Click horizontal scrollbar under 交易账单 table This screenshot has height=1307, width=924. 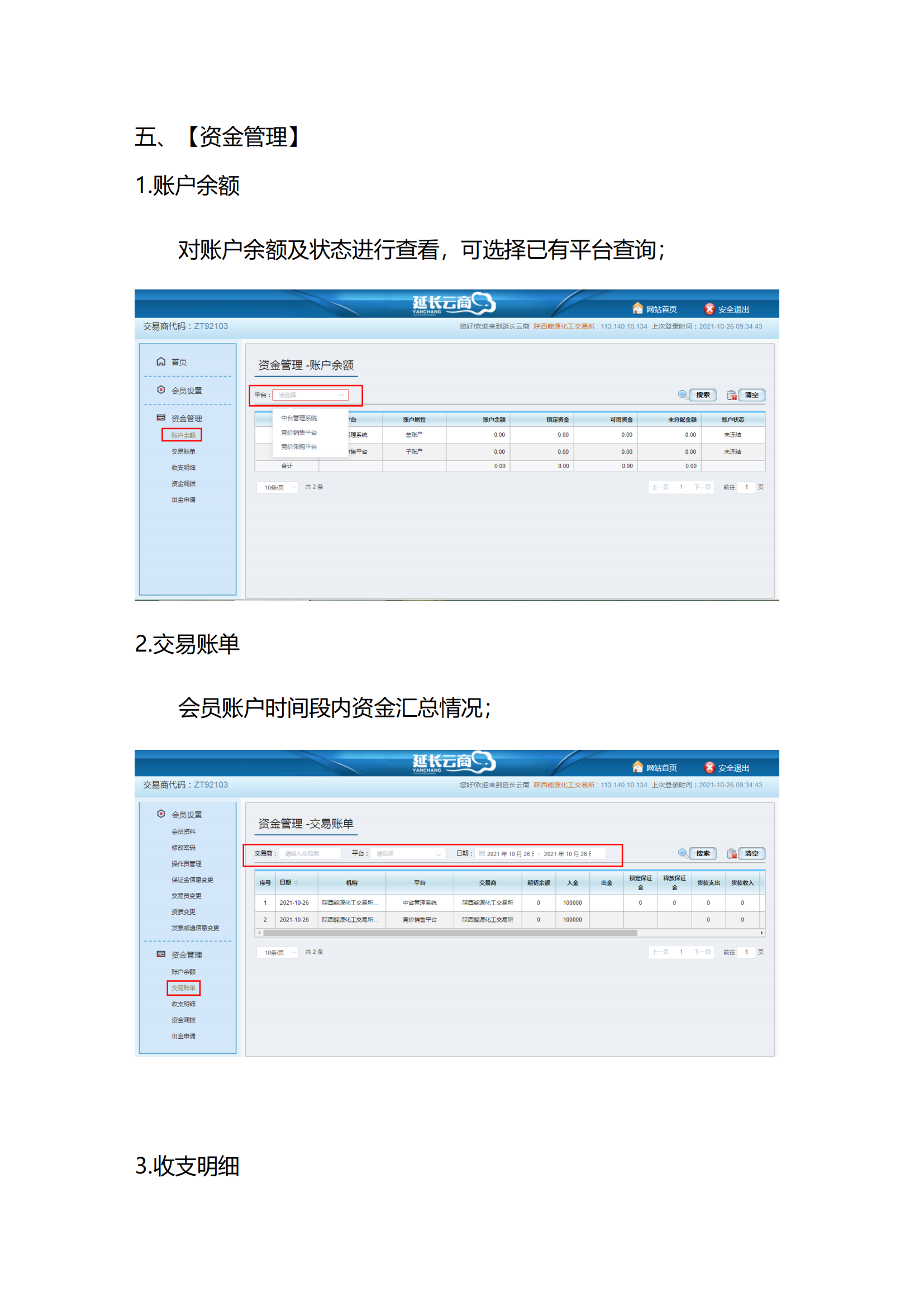click(x=450, y=933)
